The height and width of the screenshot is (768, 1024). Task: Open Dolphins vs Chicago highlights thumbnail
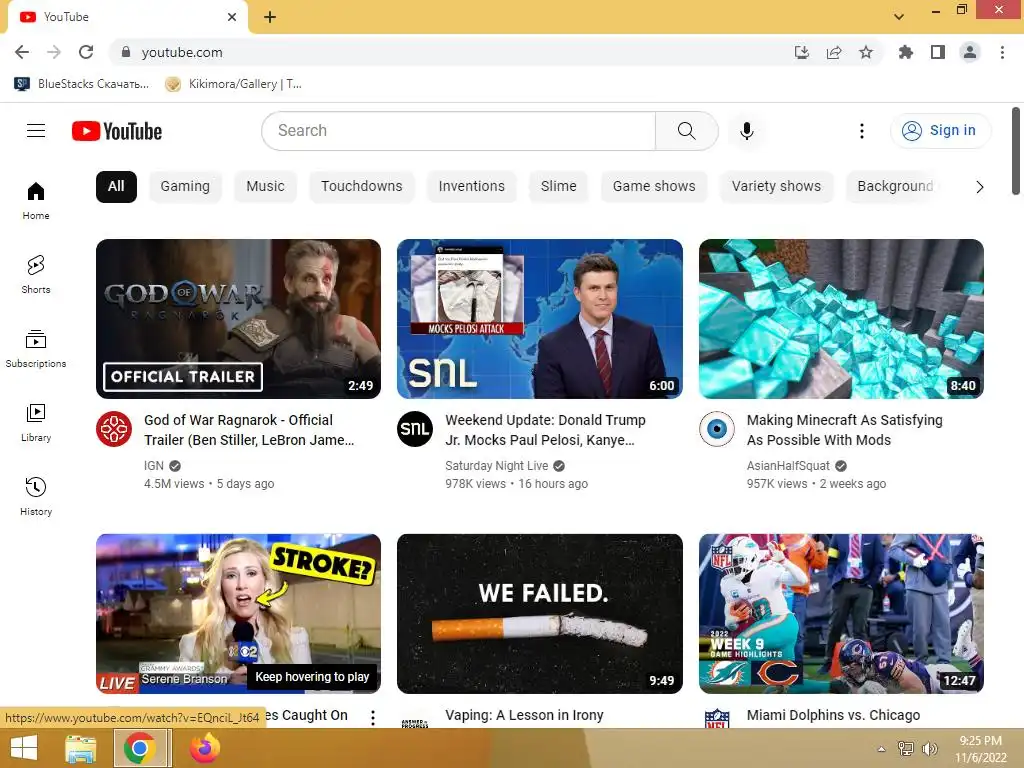tap(841, 613)
